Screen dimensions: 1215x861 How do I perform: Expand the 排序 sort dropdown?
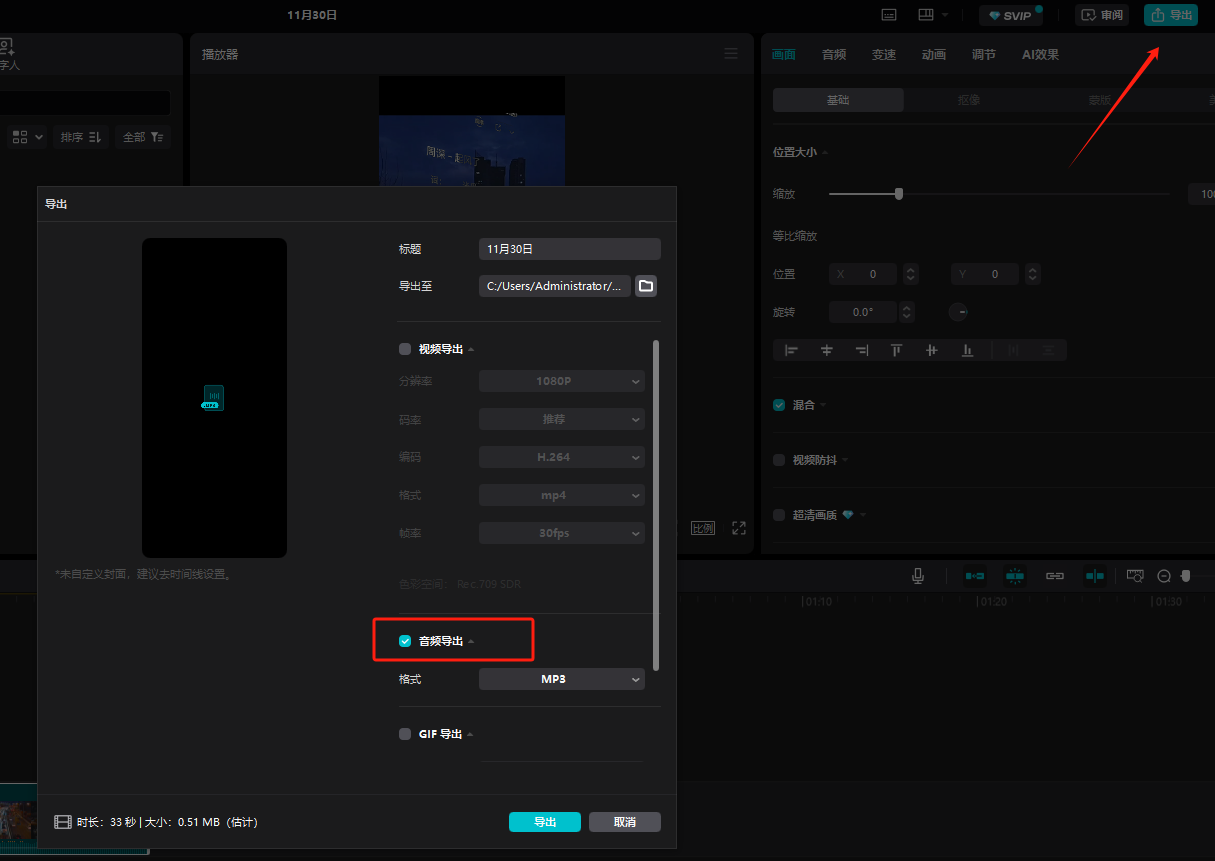[x=80, y=137]
